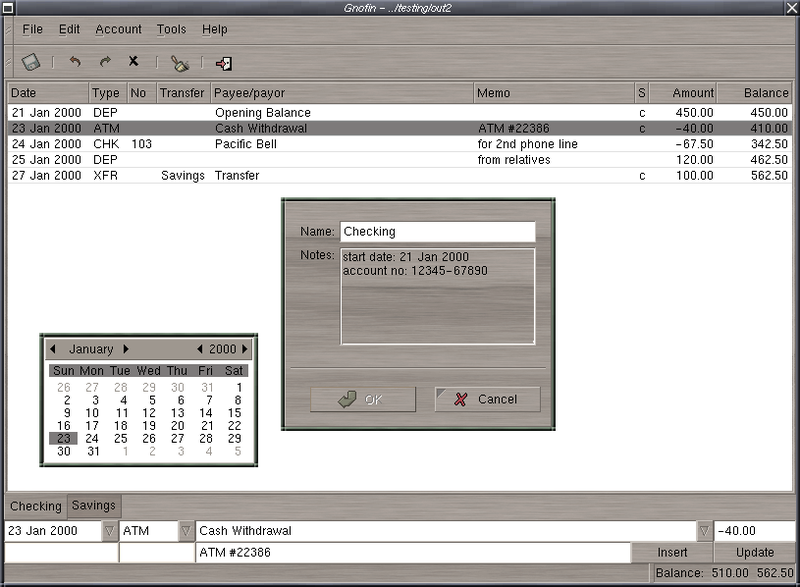Open the Account menu
The width and height of the screenshot is (800, 587).
pos(118,30)
